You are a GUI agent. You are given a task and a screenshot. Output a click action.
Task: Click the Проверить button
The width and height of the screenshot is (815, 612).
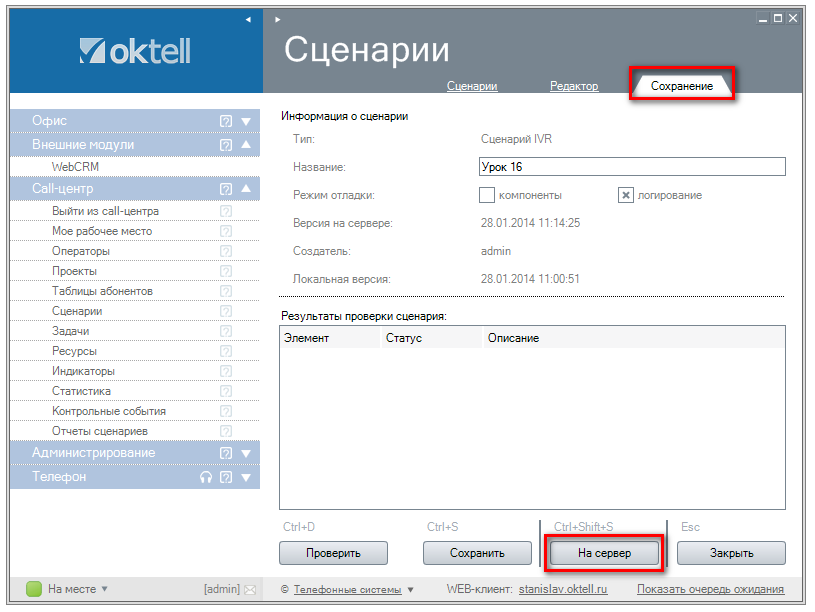tap(333, 552)
